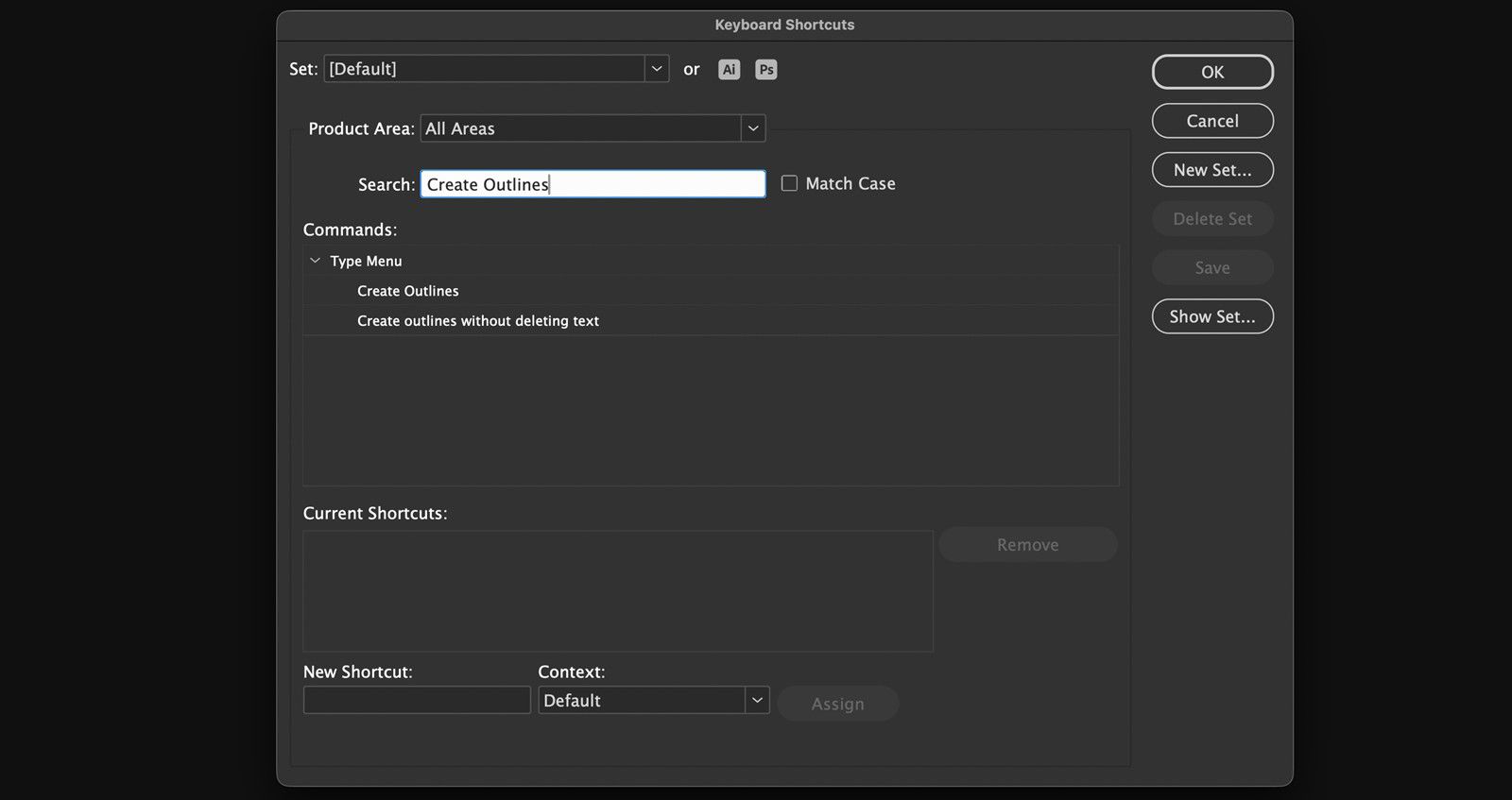Click inside the Current Shortcuts list box
The image size is (1512, 800).
(618, 591)
